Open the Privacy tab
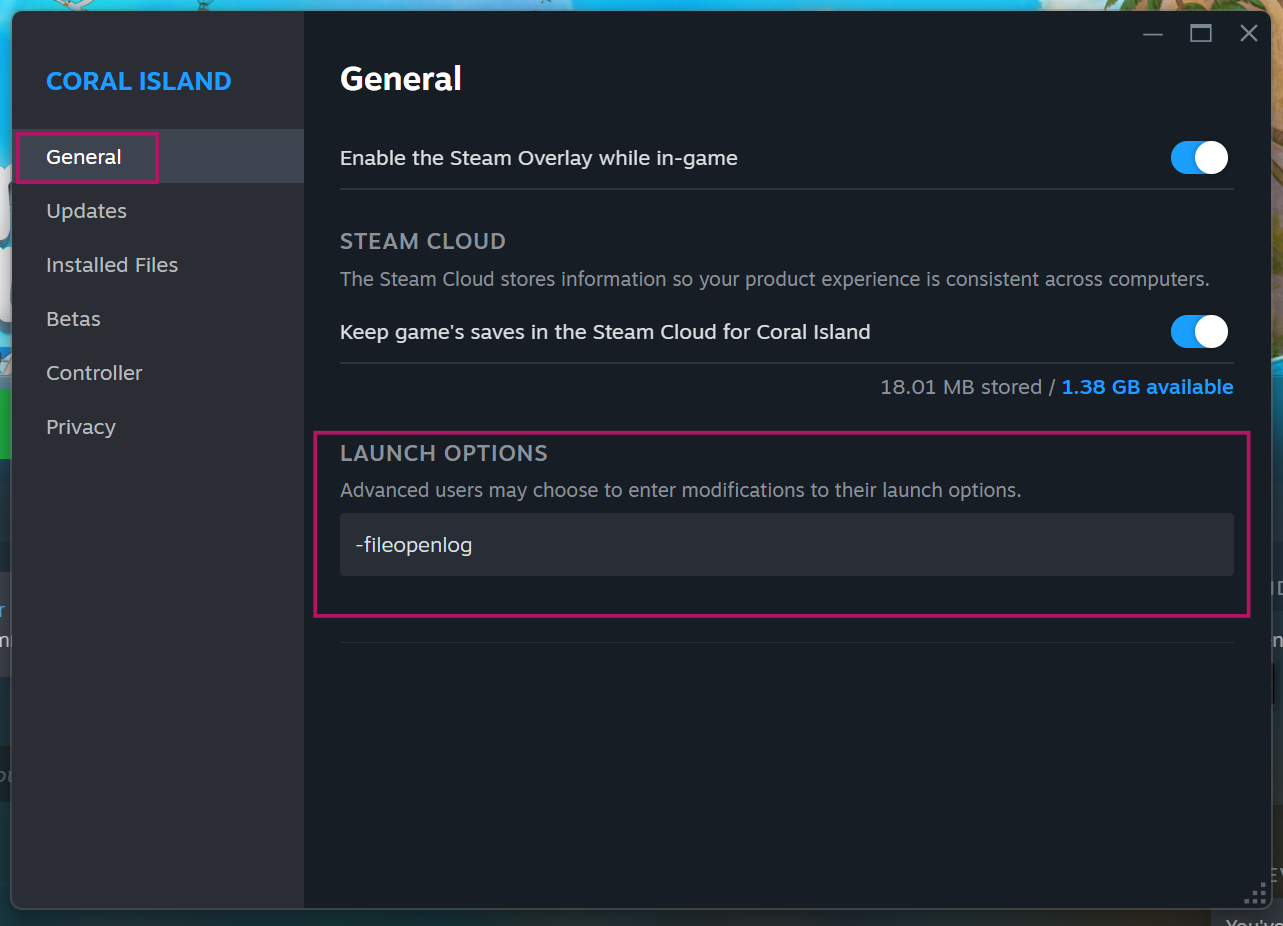 [158, 427]
